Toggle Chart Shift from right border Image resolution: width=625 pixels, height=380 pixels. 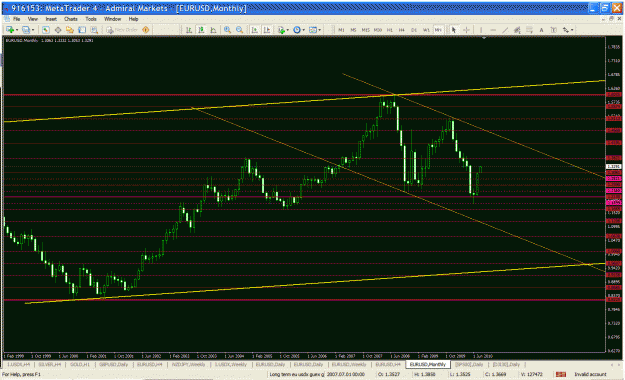(x=267, y=30)
